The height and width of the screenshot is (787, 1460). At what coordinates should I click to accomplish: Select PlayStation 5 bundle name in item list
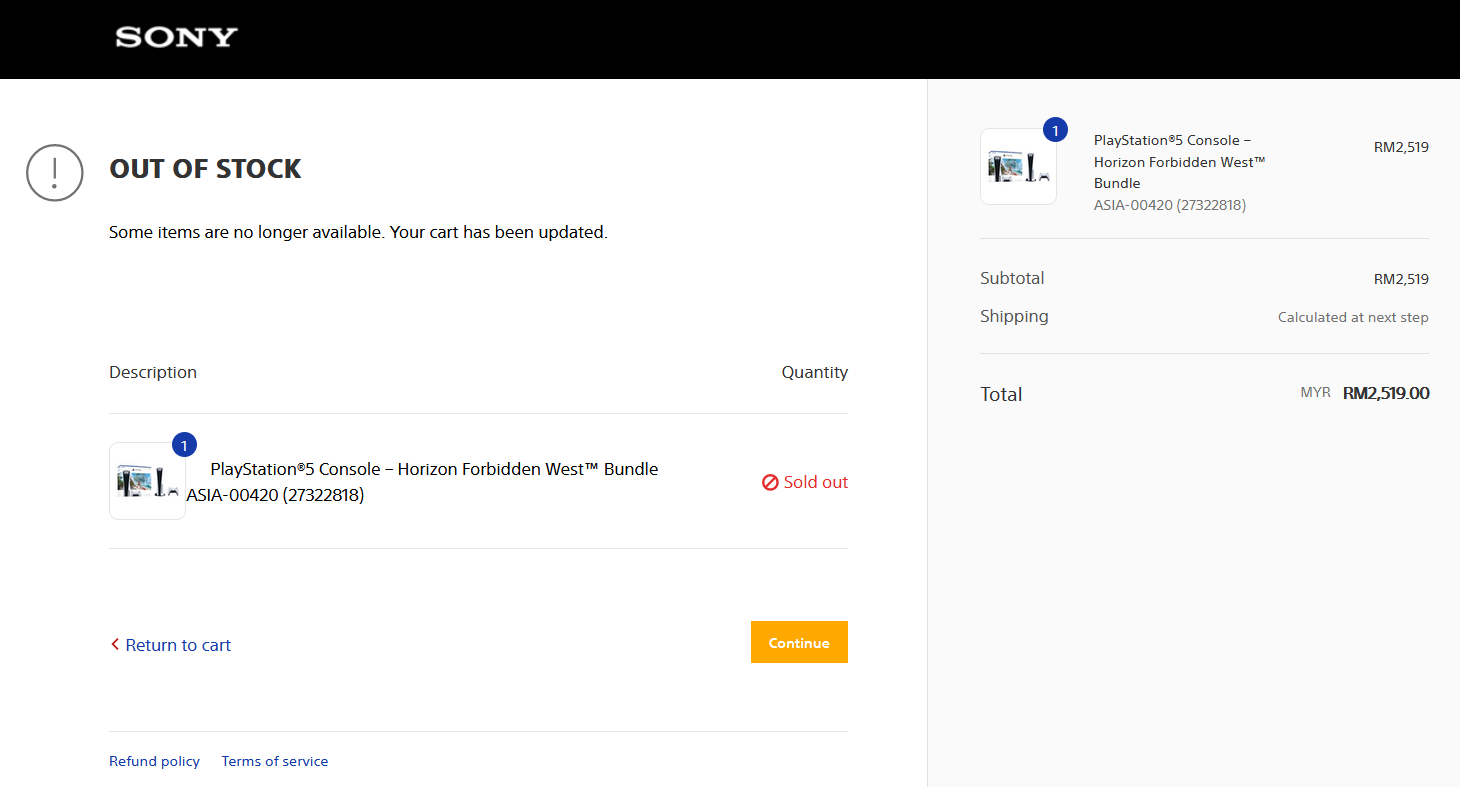coord(434,469)
